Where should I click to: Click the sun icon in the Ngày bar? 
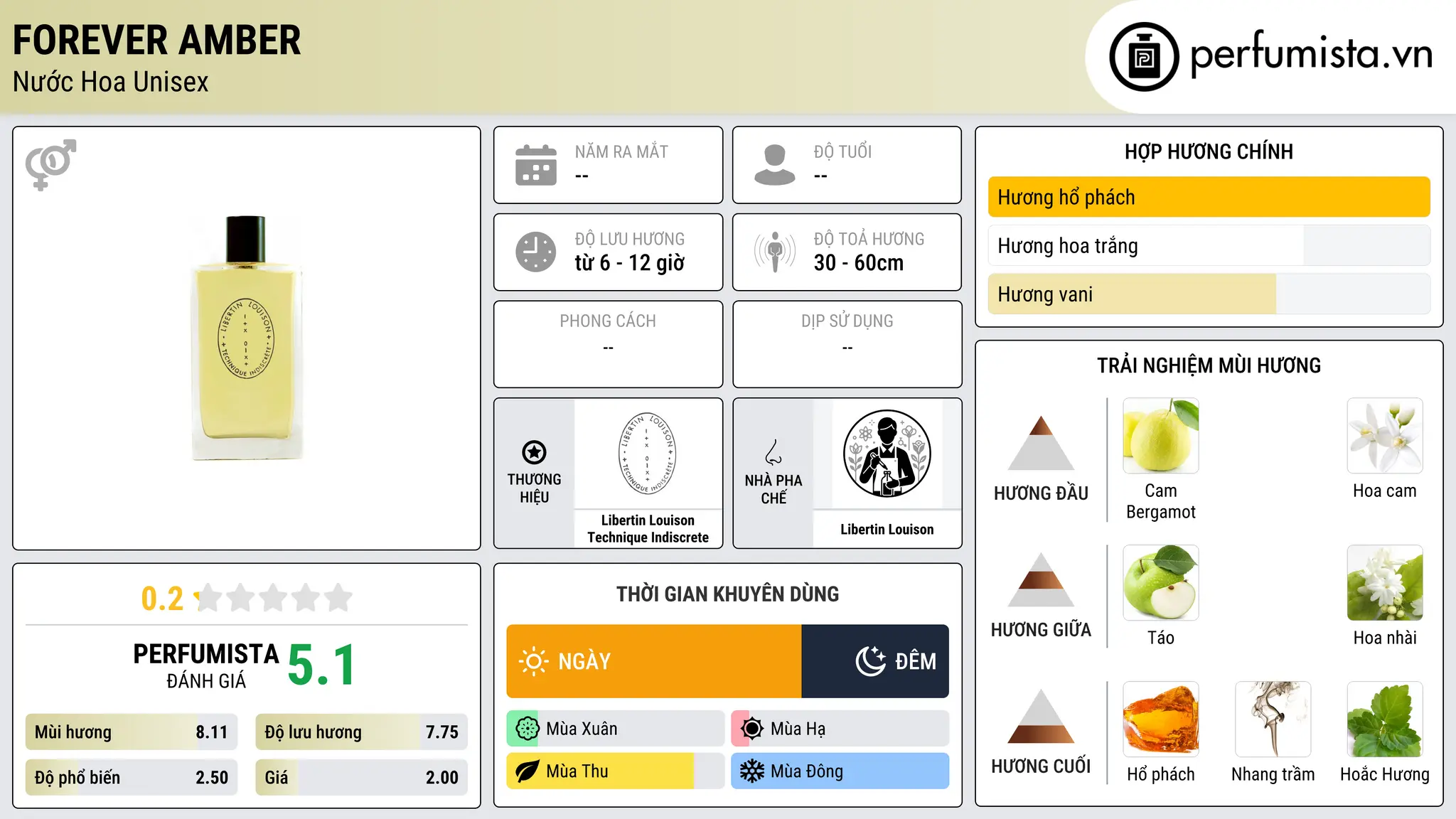click(533, 661)
